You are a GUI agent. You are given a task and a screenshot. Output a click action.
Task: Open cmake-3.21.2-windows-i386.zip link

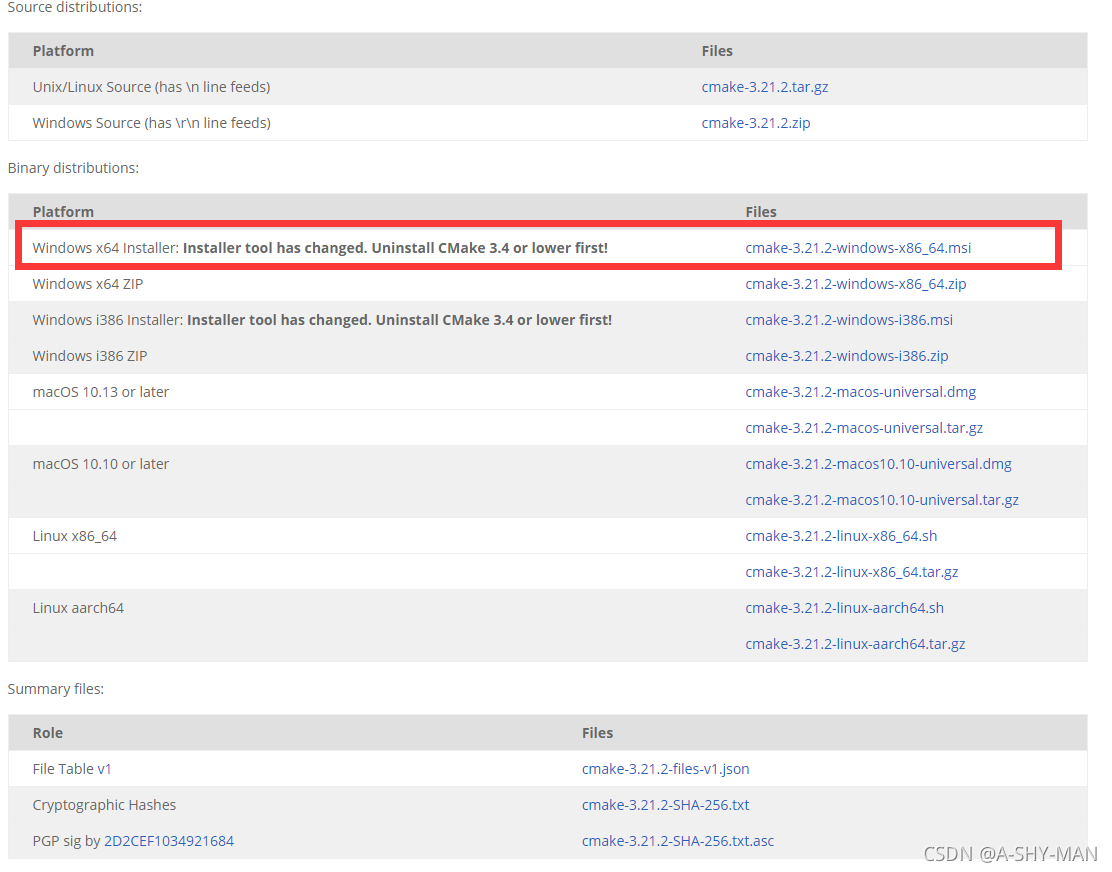(x=847, y=357)
